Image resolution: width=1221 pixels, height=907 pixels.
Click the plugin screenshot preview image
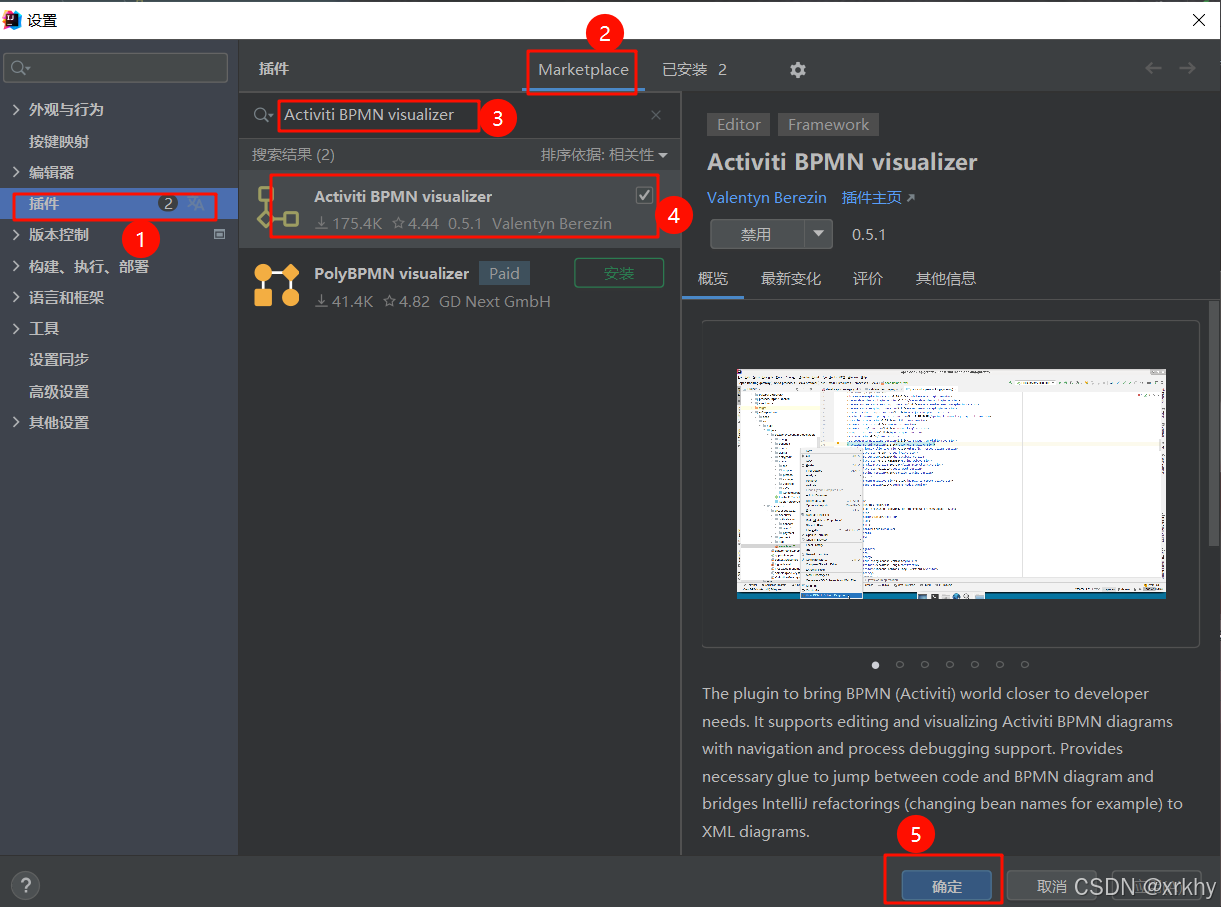coord(951,484)
